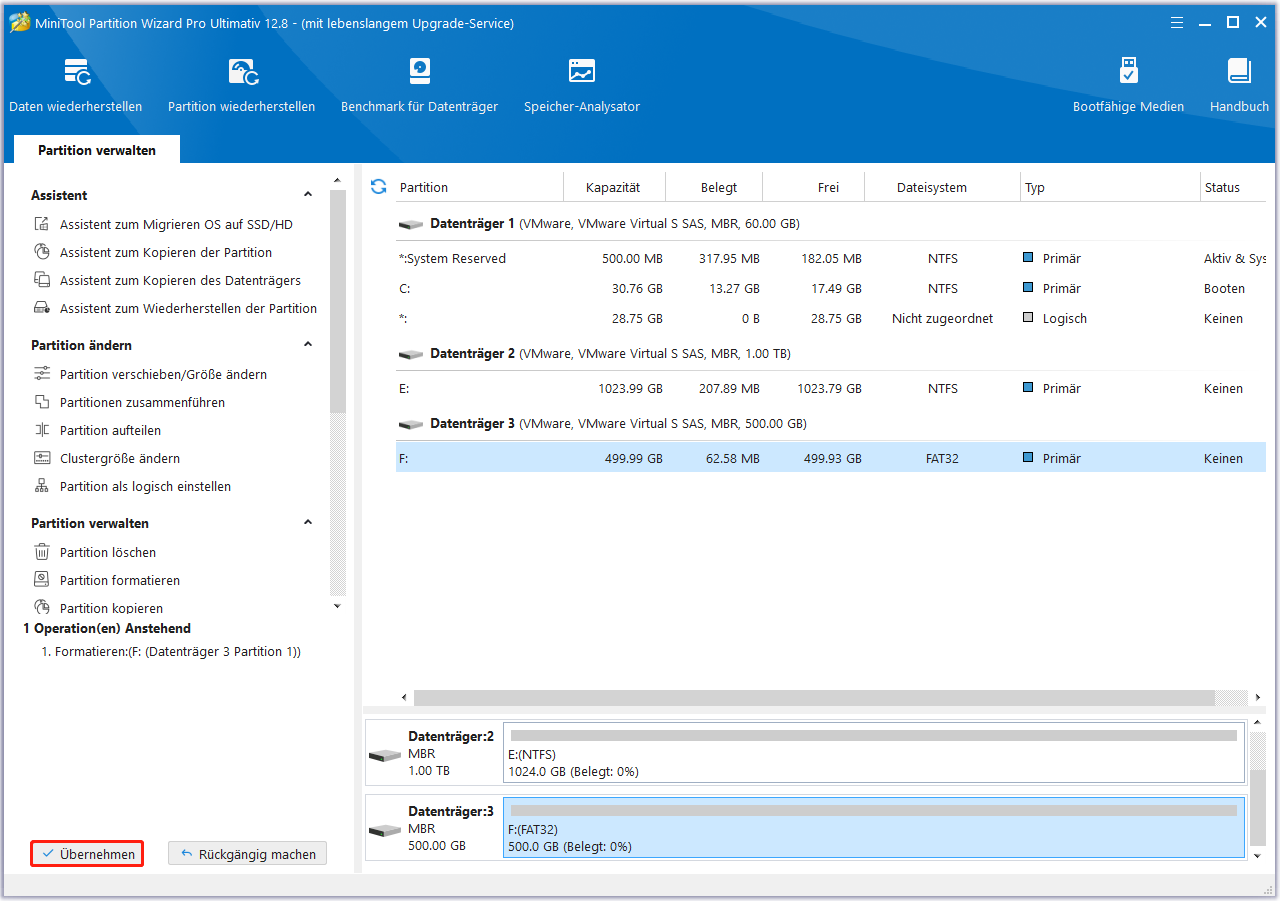Click the Partition kopieren icon
This screenshot has height=903, width=1281.
coord(42,607)
